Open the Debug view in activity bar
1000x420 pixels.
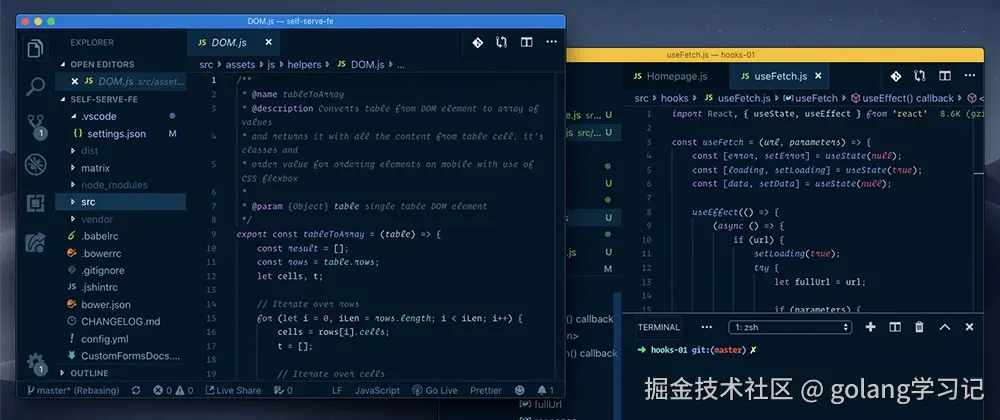(x=36, y=164)
